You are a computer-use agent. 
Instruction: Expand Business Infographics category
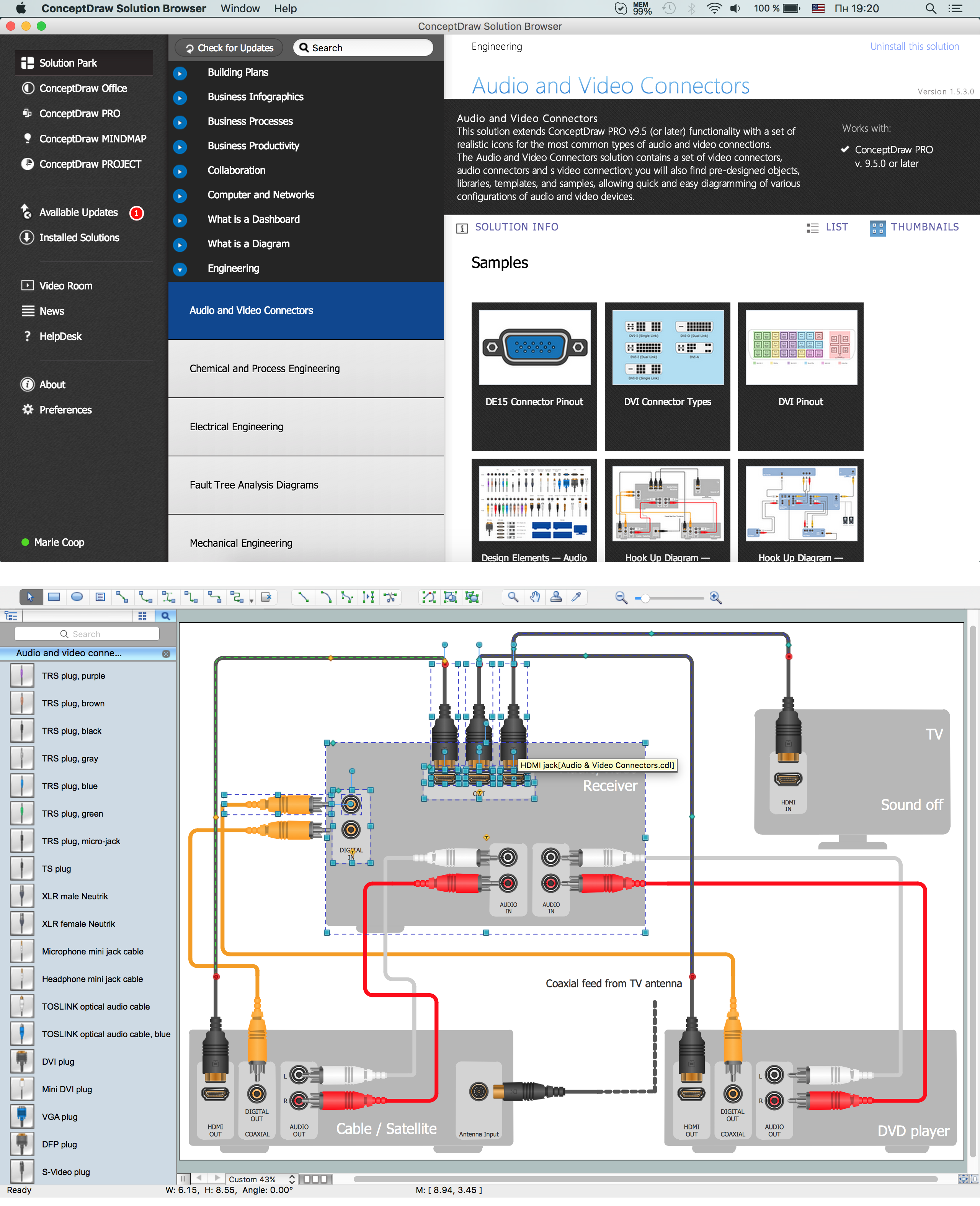180,97
